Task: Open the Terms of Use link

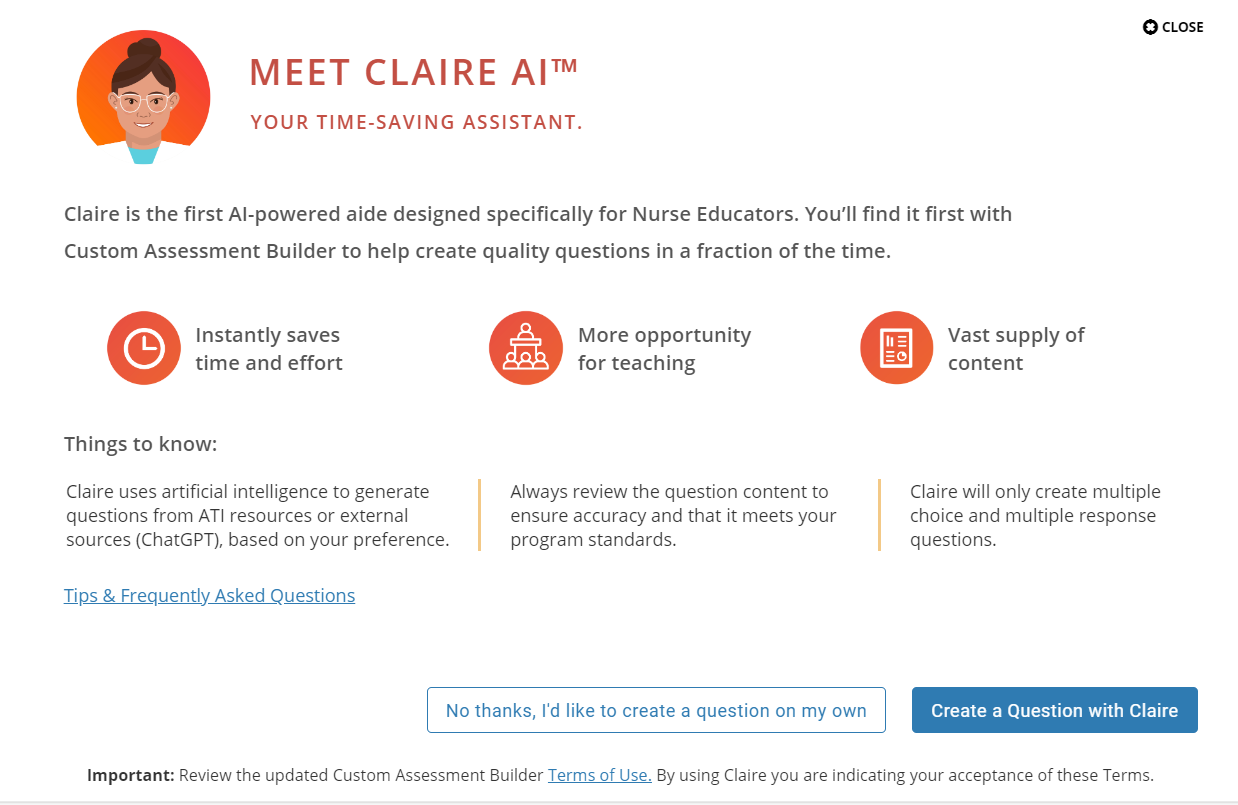Action: point(598,774)
